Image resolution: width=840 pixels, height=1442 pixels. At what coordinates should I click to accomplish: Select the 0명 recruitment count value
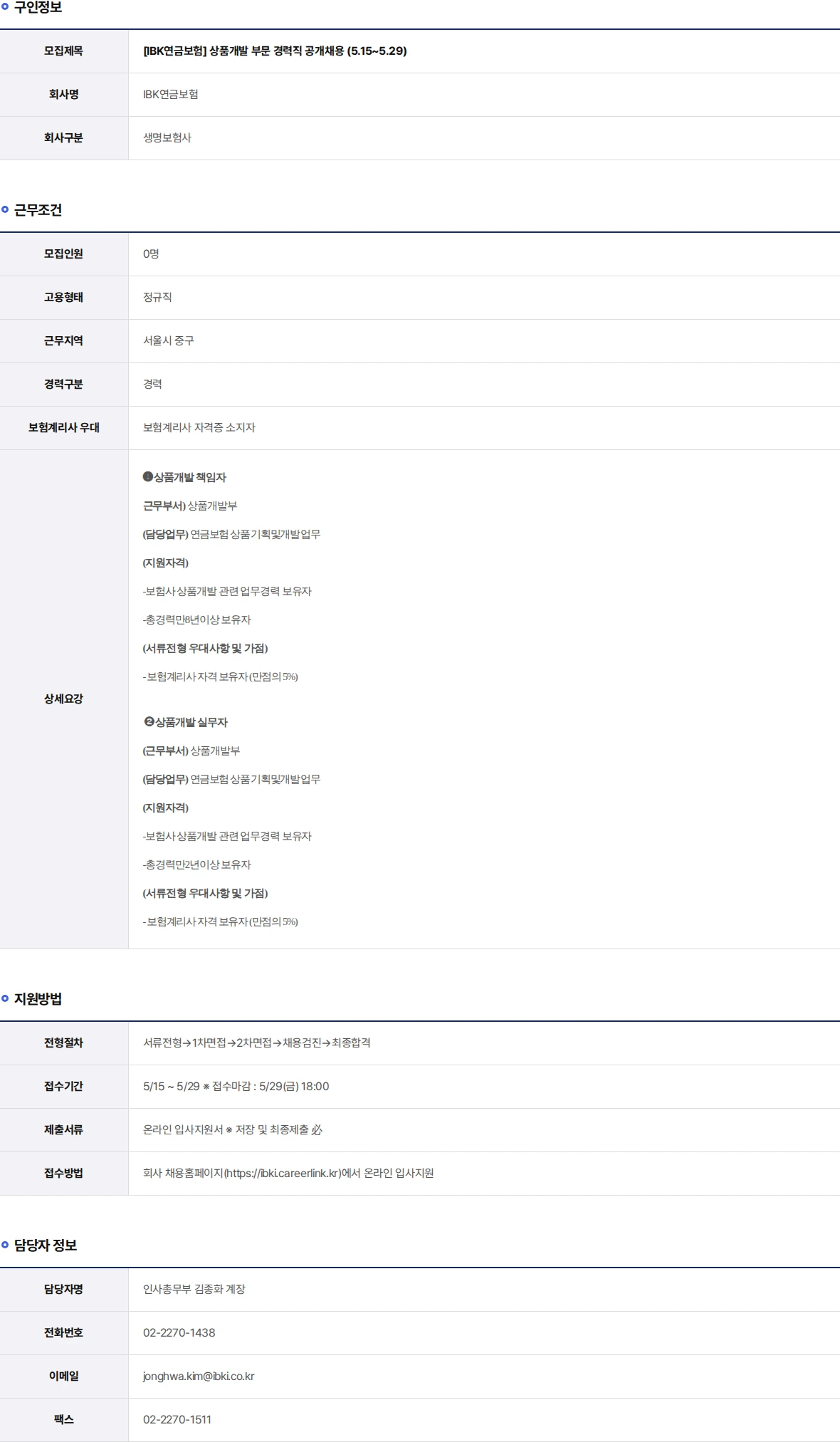151,254
